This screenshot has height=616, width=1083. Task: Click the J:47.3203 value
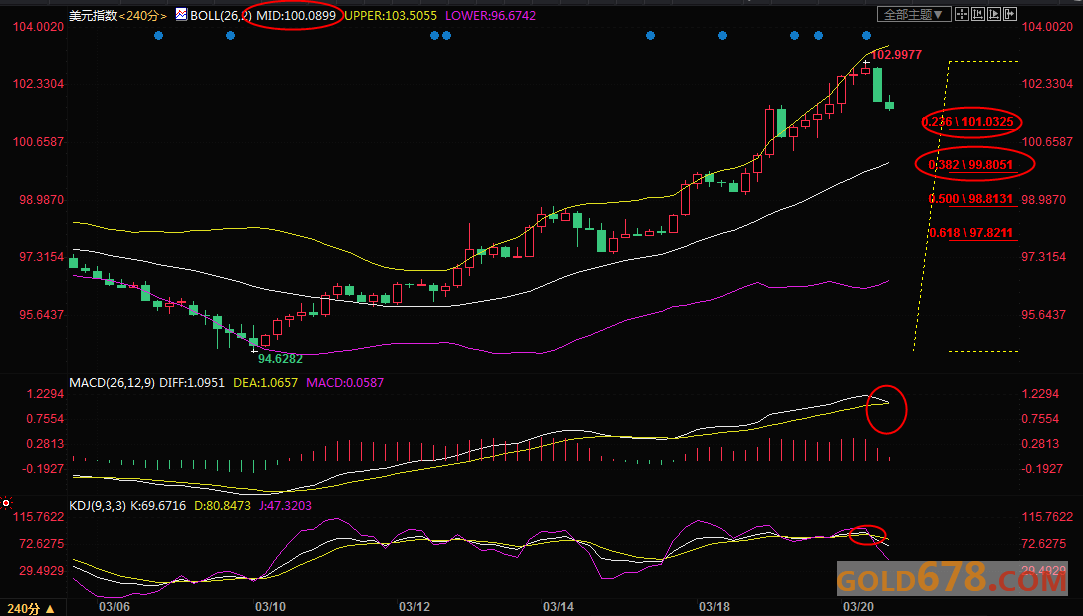click(285, 506)
